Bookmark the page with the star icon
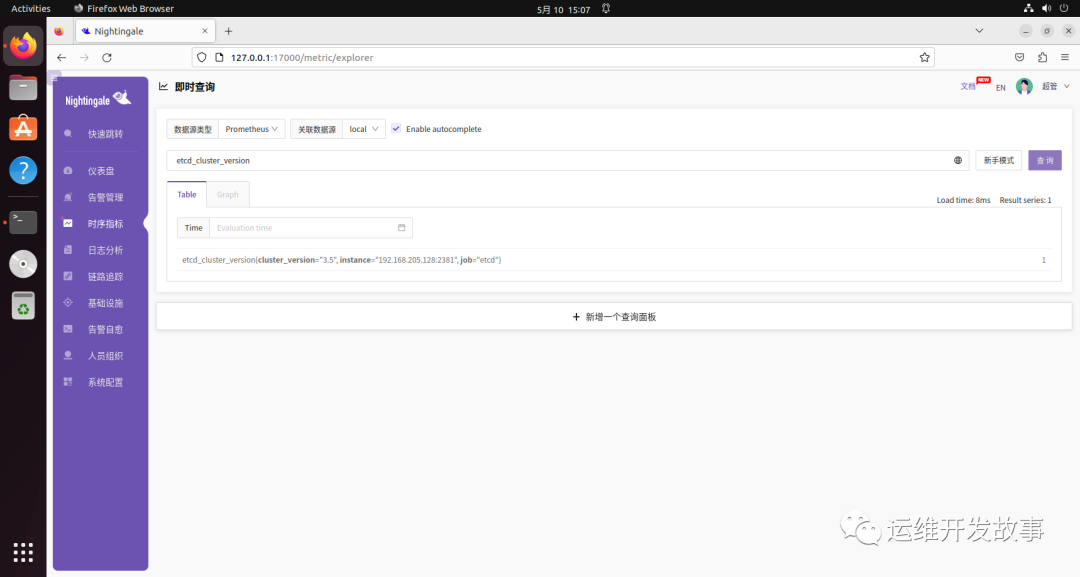This screenshot has width=1080, height=577. click(x=924, y=58)
